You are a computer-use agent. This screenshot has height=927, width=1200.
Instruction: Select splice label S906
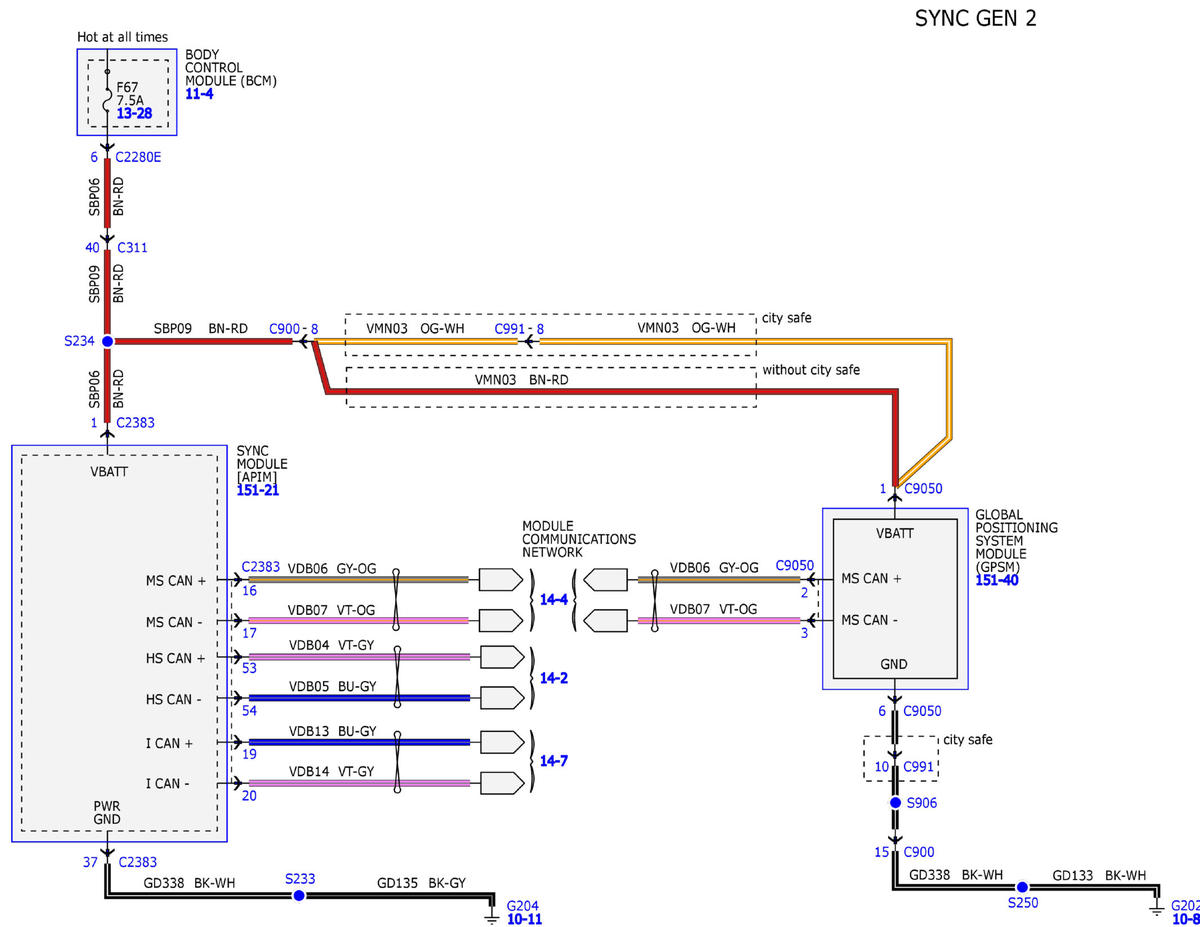(922, 802)
